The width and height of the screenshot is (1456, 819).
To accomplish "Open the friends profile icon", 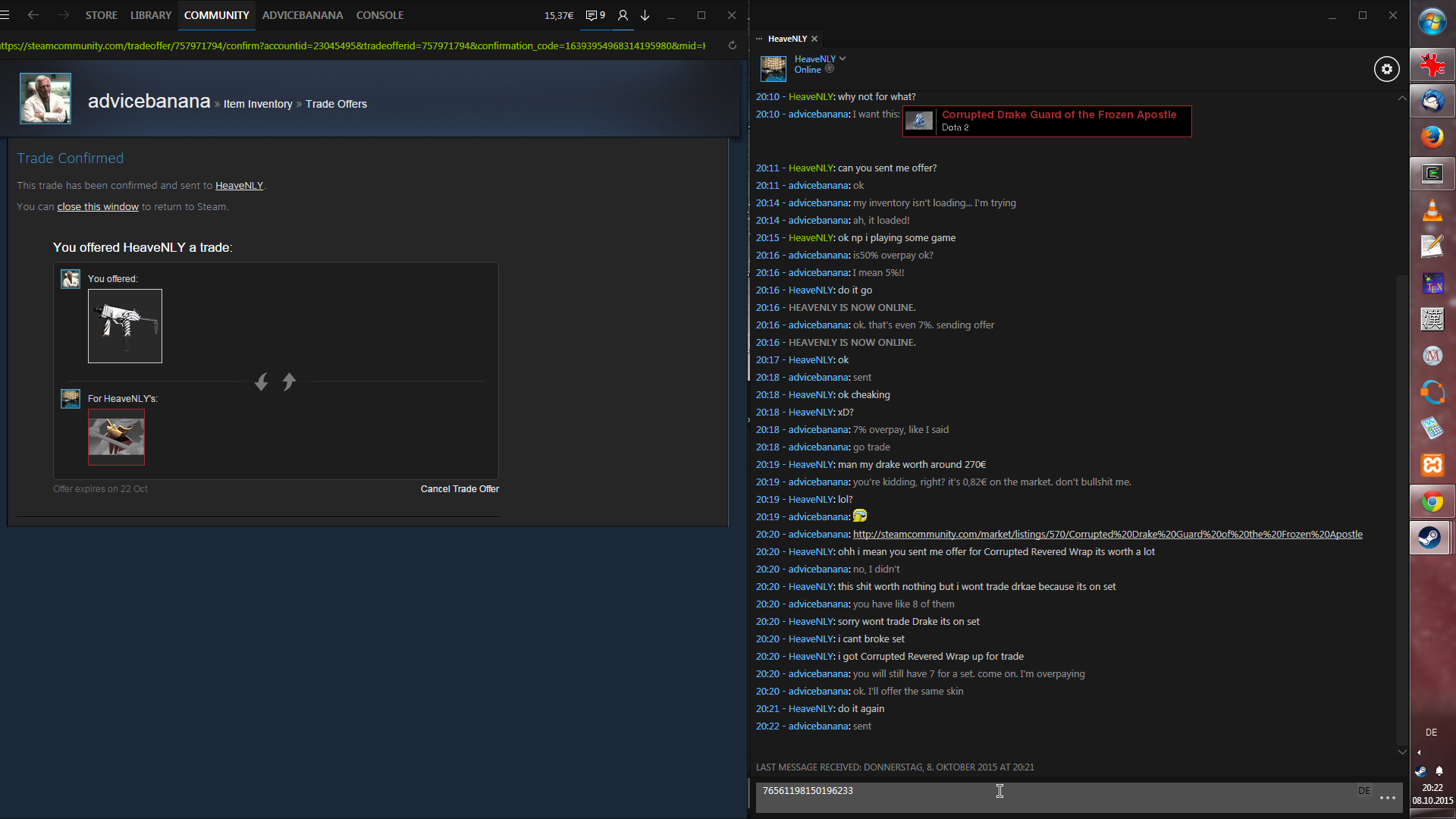I will pos(623,15).
